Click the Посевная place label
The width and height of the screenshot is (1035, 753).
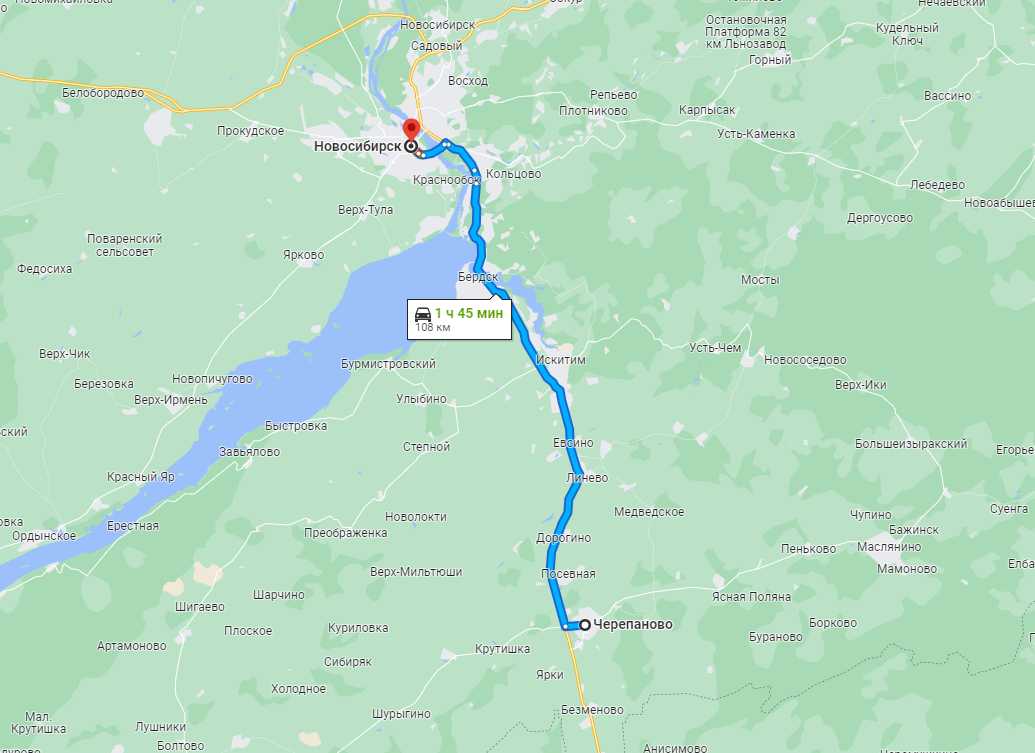coord(568,573)
